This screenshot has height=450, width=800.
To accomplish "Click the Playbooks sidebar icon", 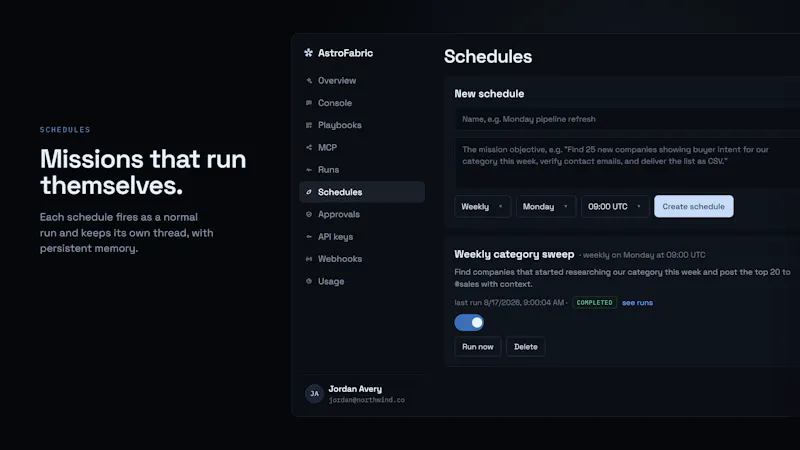I will point(309,125).
